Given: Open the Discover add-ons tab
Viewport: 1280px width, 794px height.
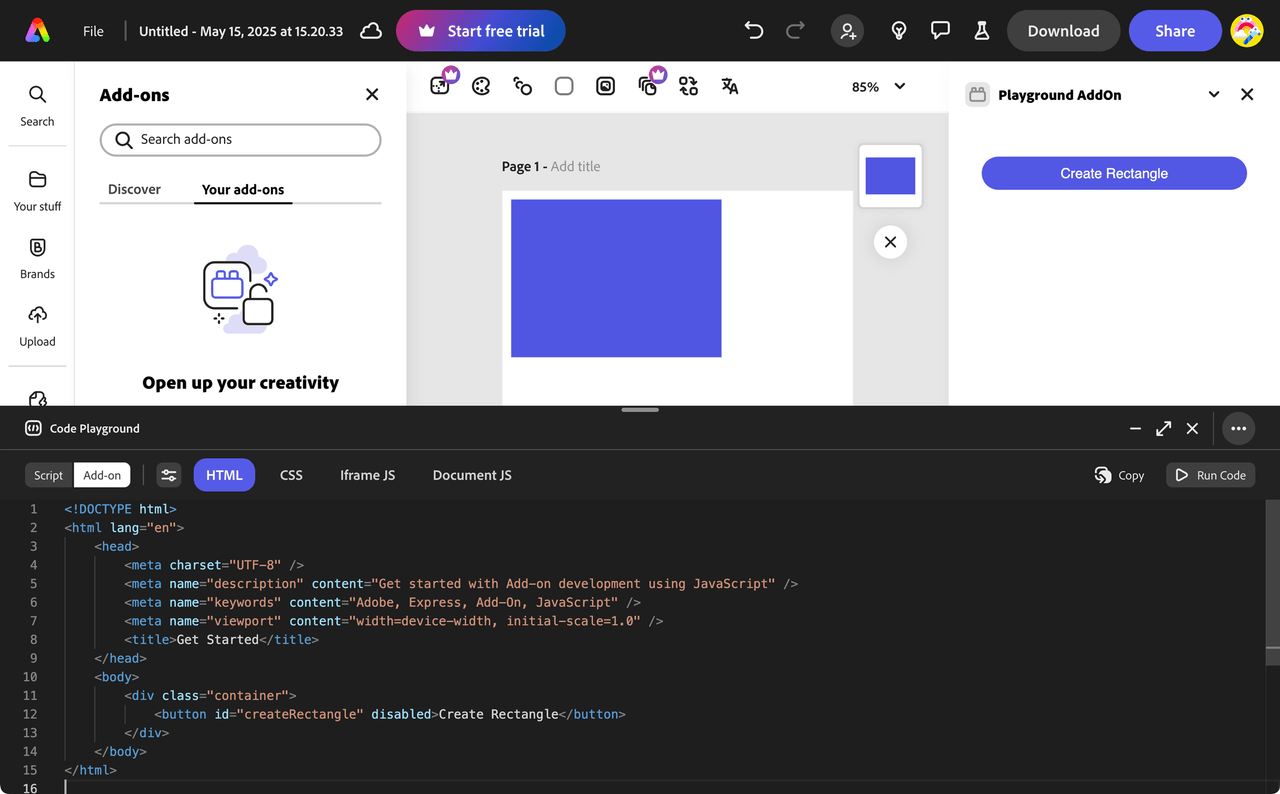Looking at the screenshot, I should (x=134, y=189).
